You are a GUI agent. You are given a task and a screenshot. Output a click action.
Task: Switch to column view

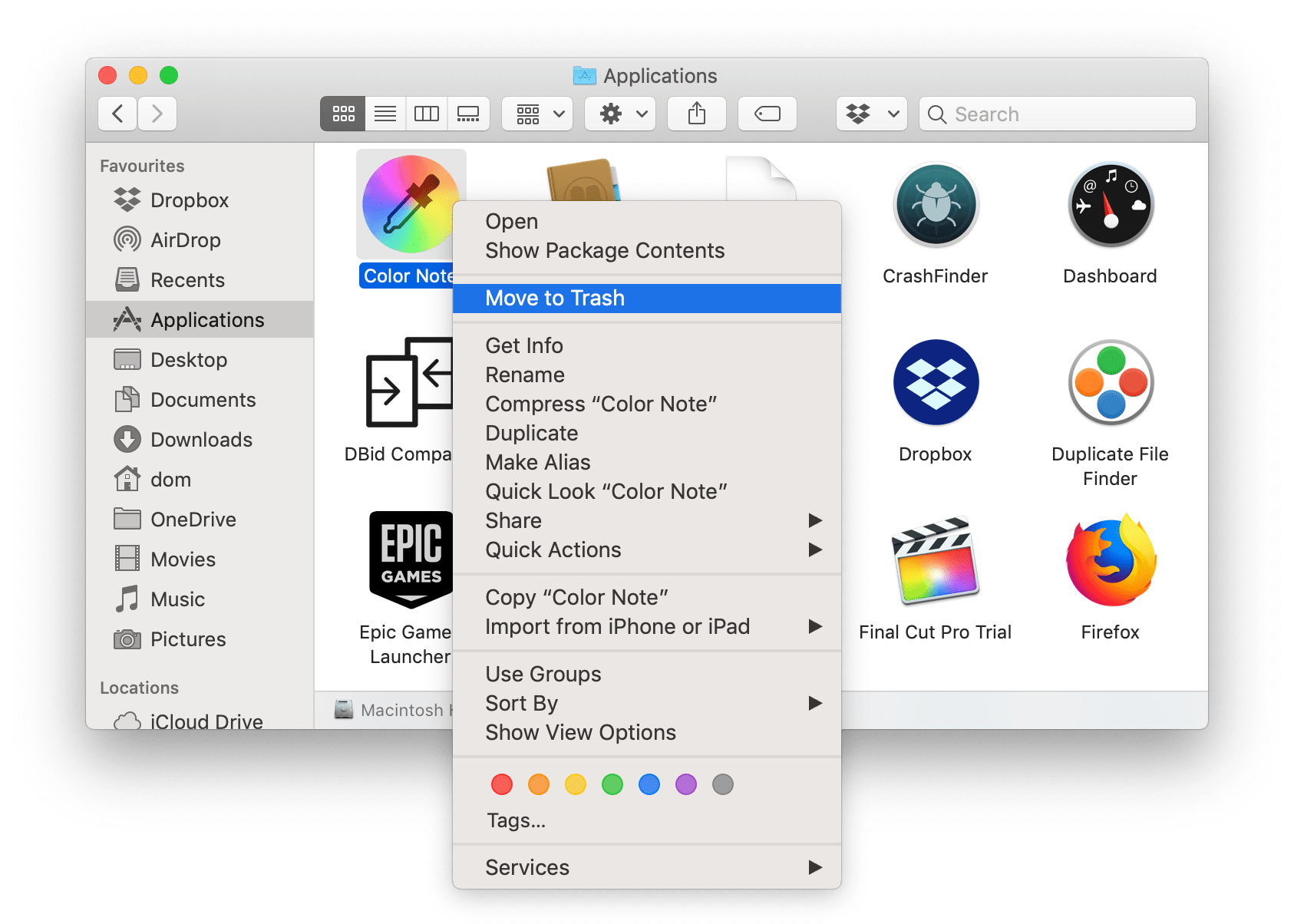[427, 114]
